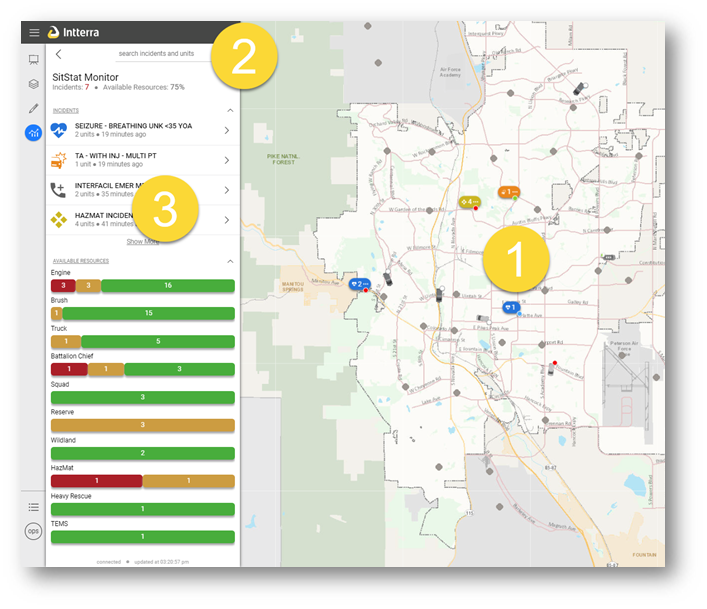The width and height of the screenshot is (707, 609).
Task: Click the red HazMat segment showing 1
Action: pyautogui.click(x=96, y=481)
